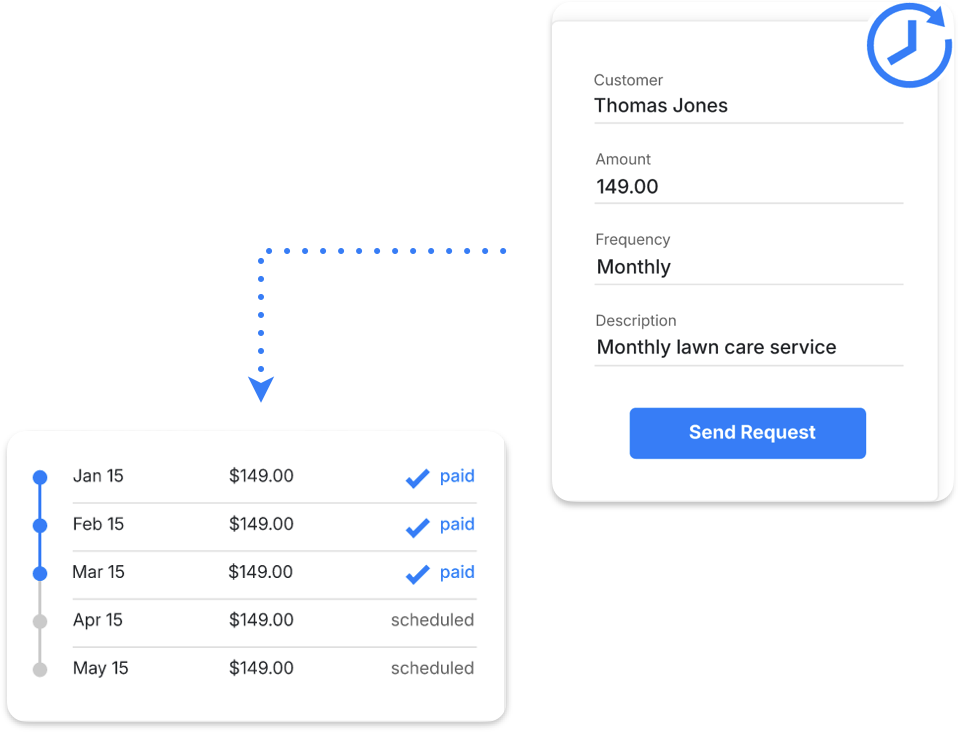
Task: Select the Feb 15 timeline dot
Action: [40, 525]
